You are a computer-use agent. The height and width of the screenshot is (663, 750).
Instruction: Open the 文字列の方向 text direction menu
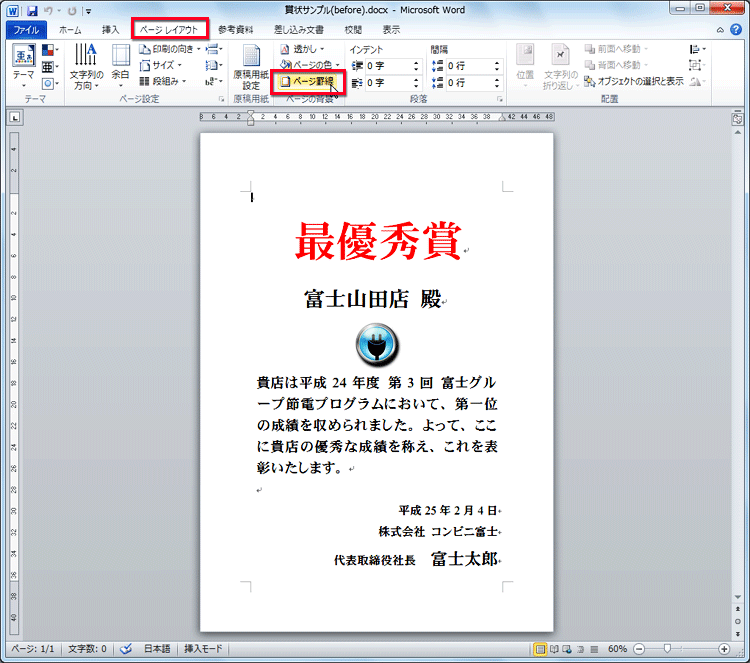[86, 66]
